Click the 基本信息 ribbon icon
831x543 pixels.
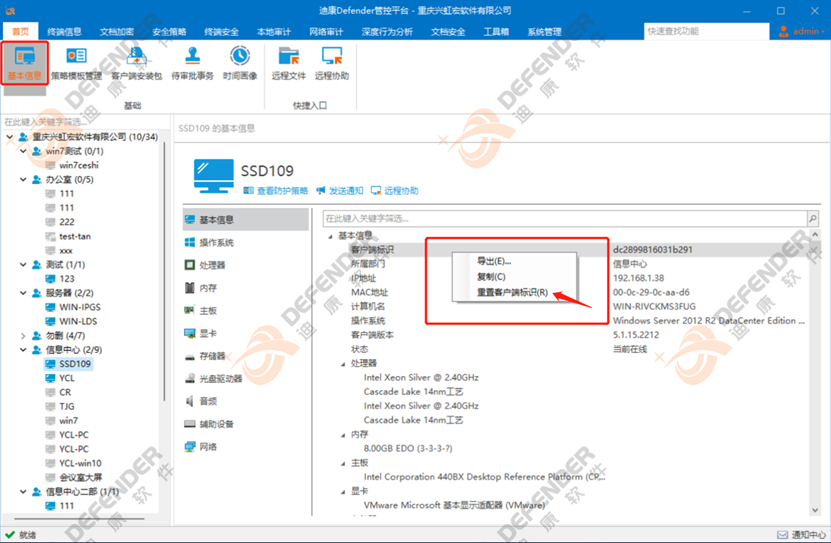coord(25,63)
